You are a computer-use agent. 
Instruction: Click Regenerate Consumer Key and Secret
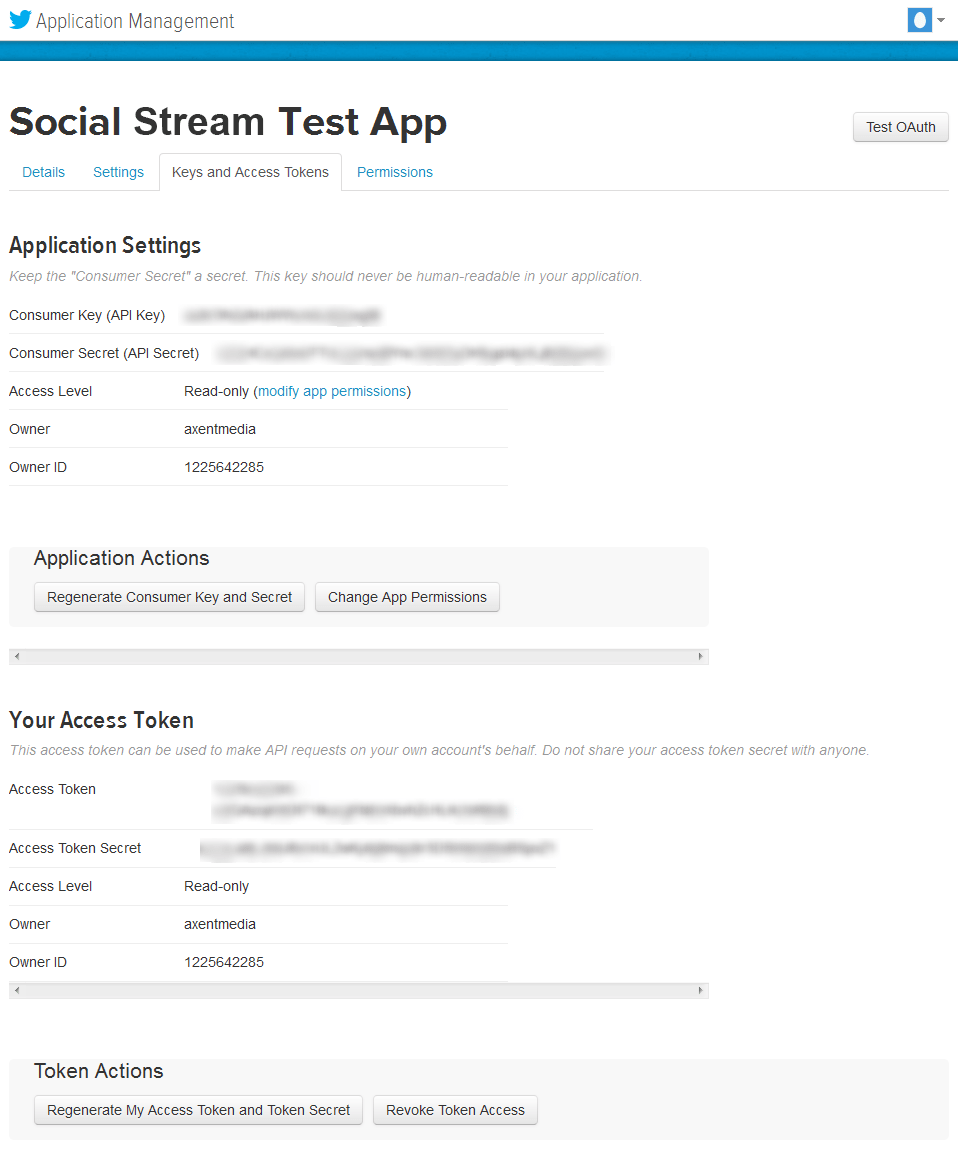pos(169,597)
